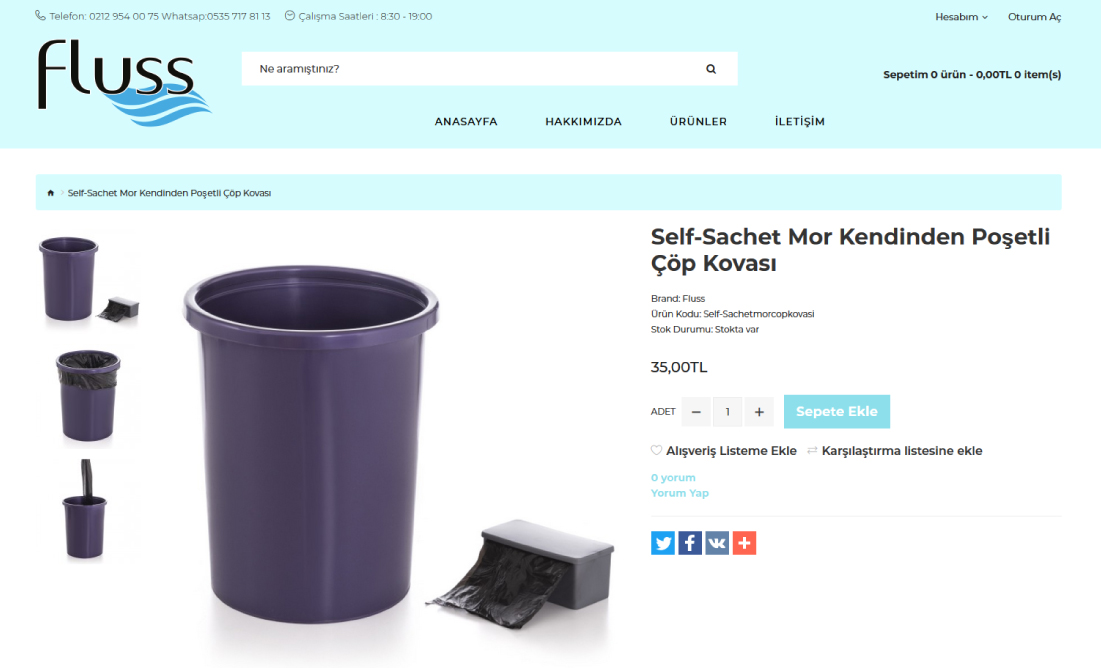Focus the 'Ne aramıştınız?' search field
This screenshot has height=668, width=1101.
point(470,69)
